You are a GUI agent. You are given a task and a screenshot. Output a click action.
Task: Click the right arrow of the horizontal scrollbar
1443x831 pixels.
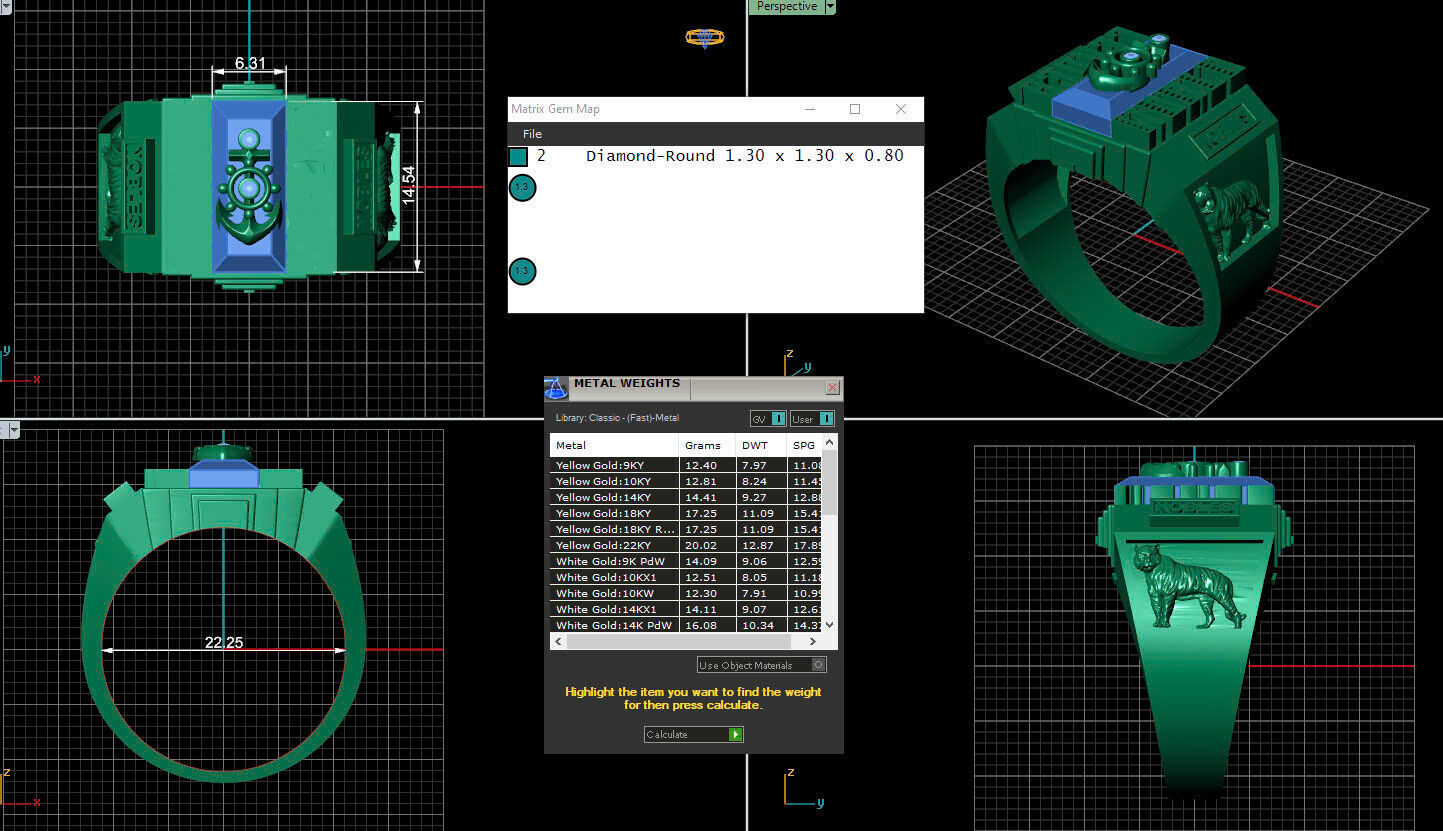tap(812, 642)
